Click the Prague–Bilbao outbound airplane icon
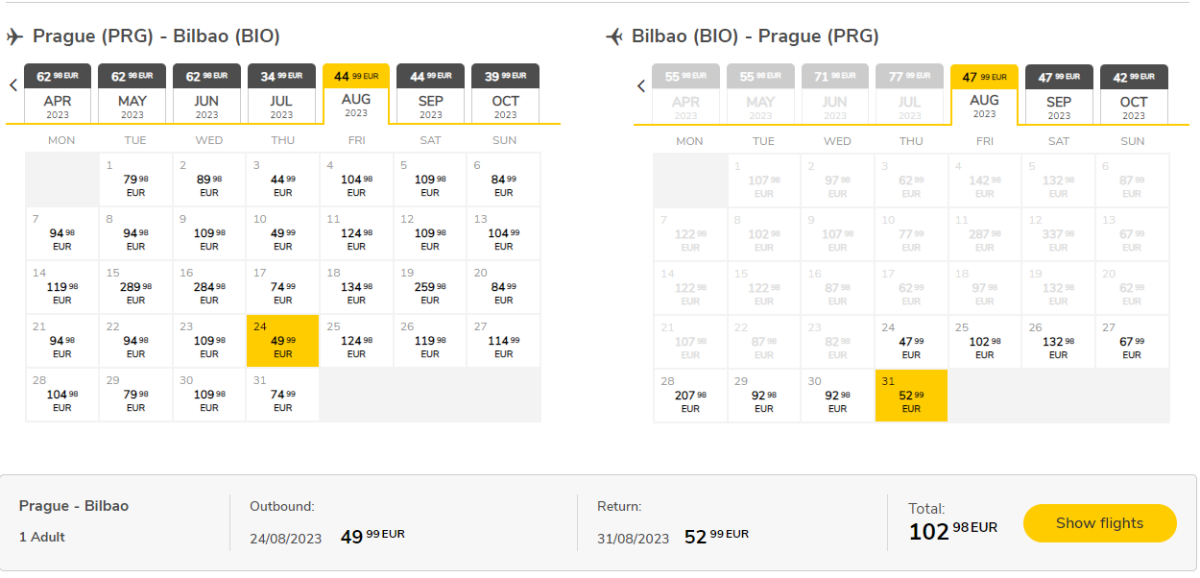The width and height of the screenshot is (1200, 578). tap(14, 37)
